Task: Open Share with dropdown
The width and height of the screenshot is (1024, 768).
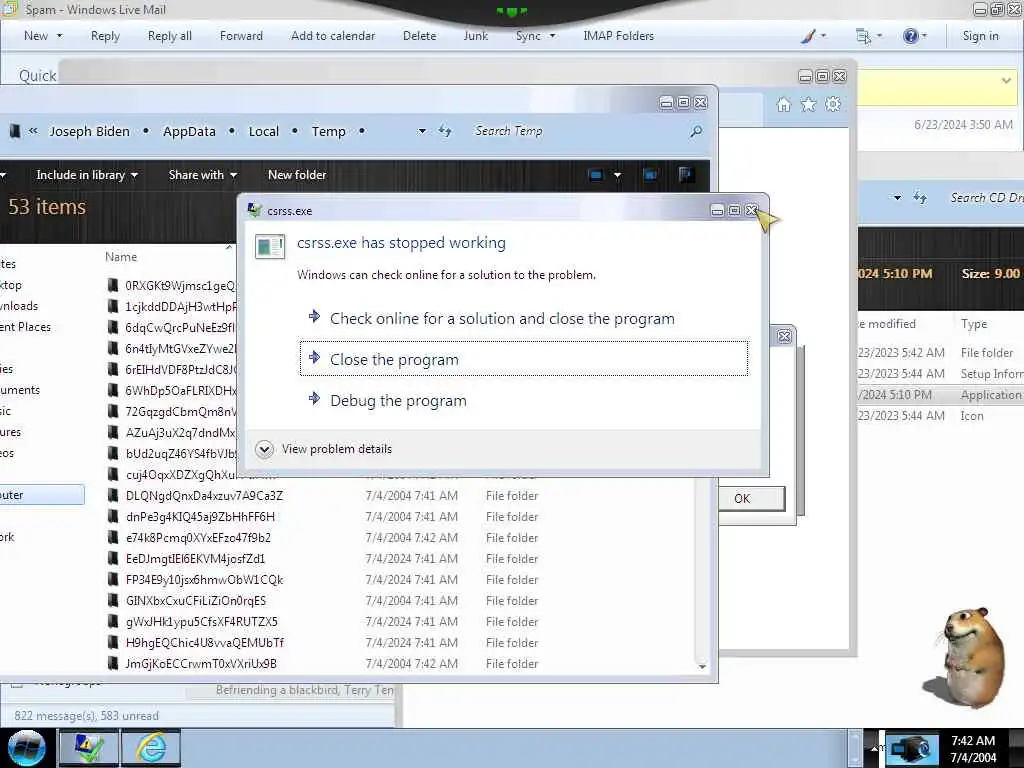Action: pyautogui.click(x=202, y=175)
